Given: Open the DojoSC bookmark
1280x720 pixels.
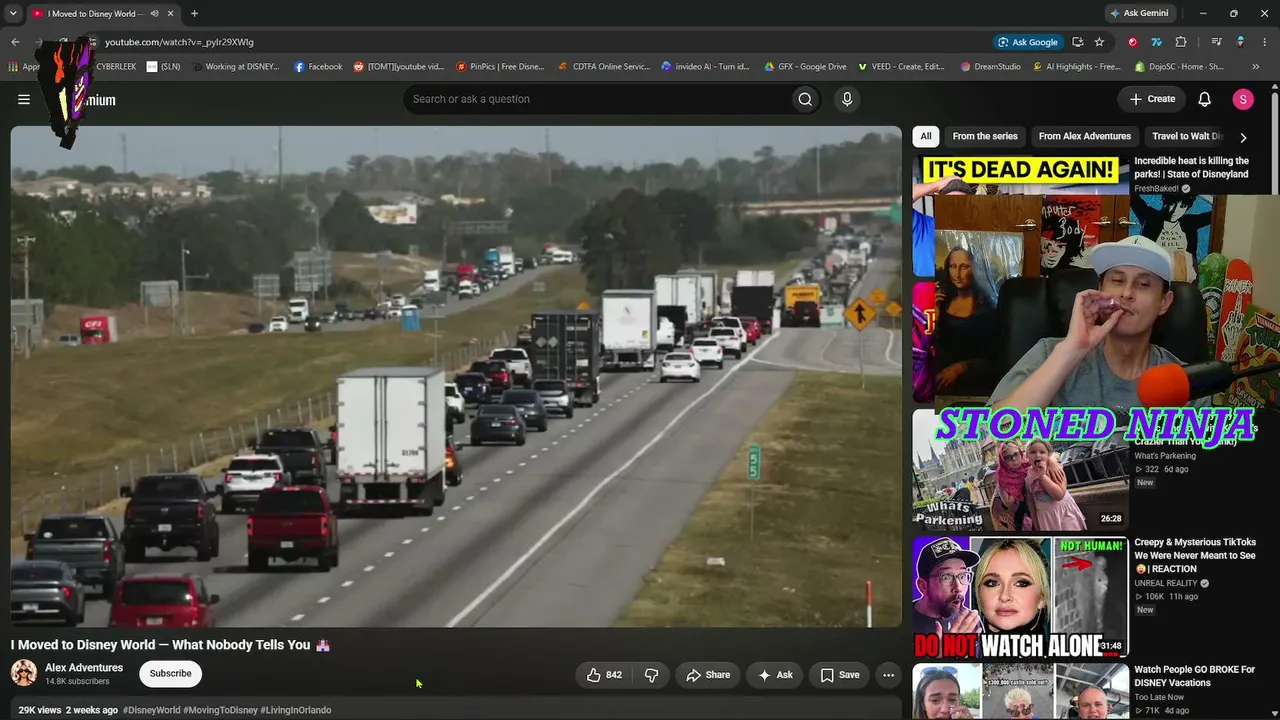Looking at the screenshot, I should coord(1179,67).
